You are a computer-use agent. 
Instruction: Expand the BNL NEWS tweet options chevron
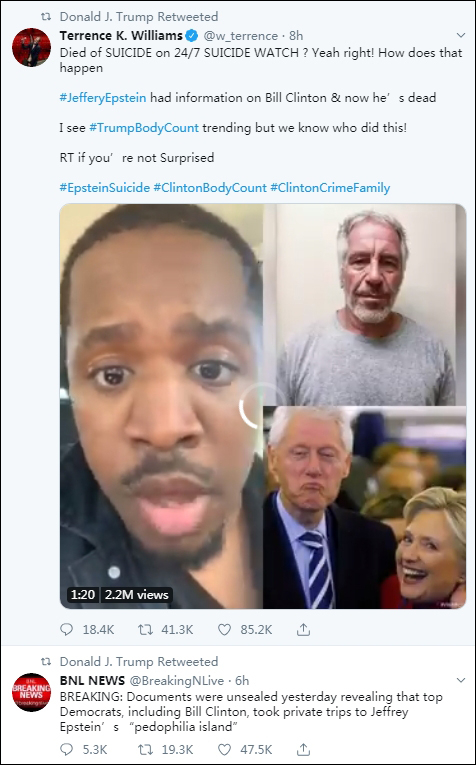(460, 680)
